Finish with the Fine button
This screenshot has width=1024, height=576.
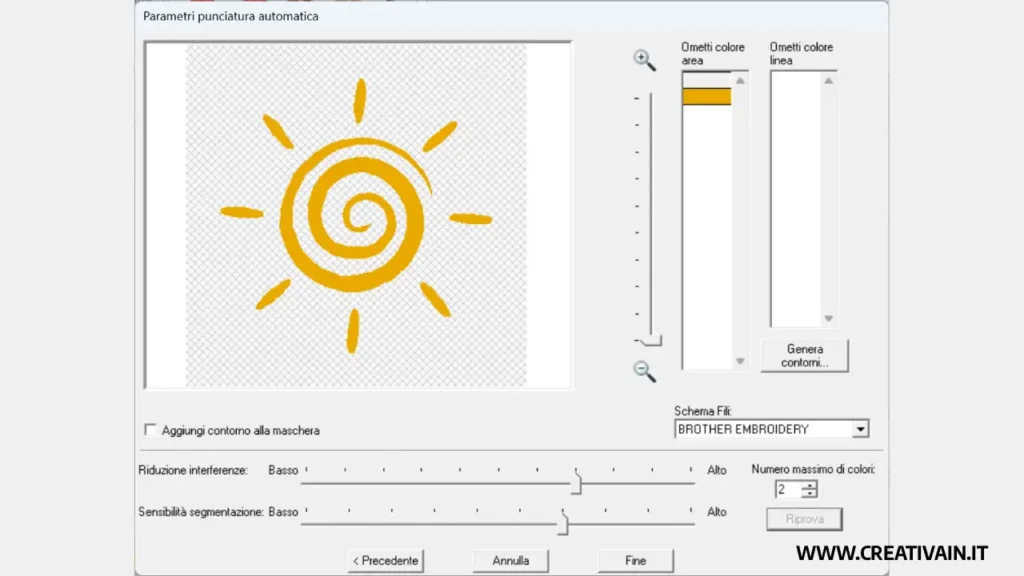pos(635,560)
